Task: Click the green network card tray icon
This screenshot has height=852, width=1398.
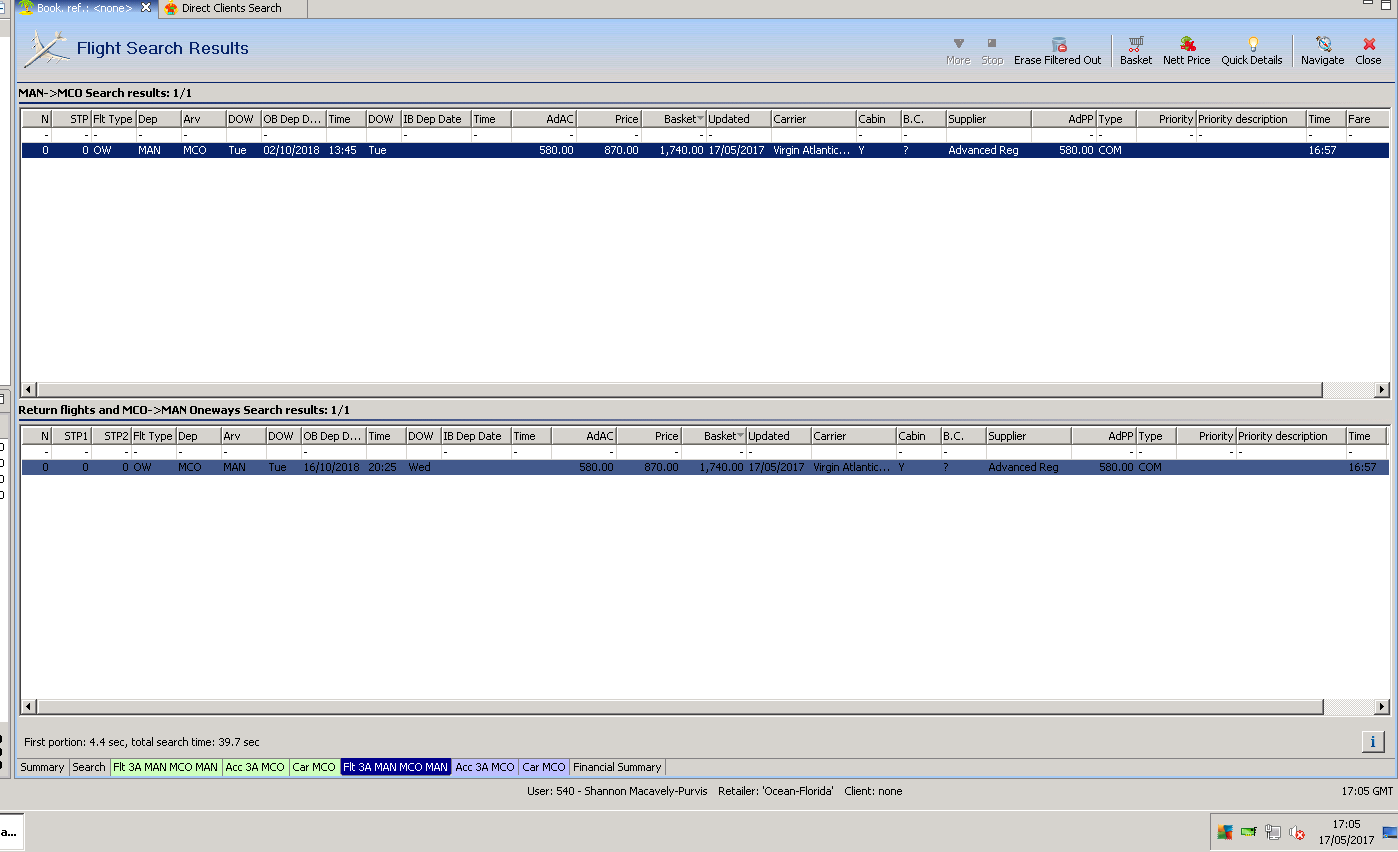Action: coord(1249,831)
